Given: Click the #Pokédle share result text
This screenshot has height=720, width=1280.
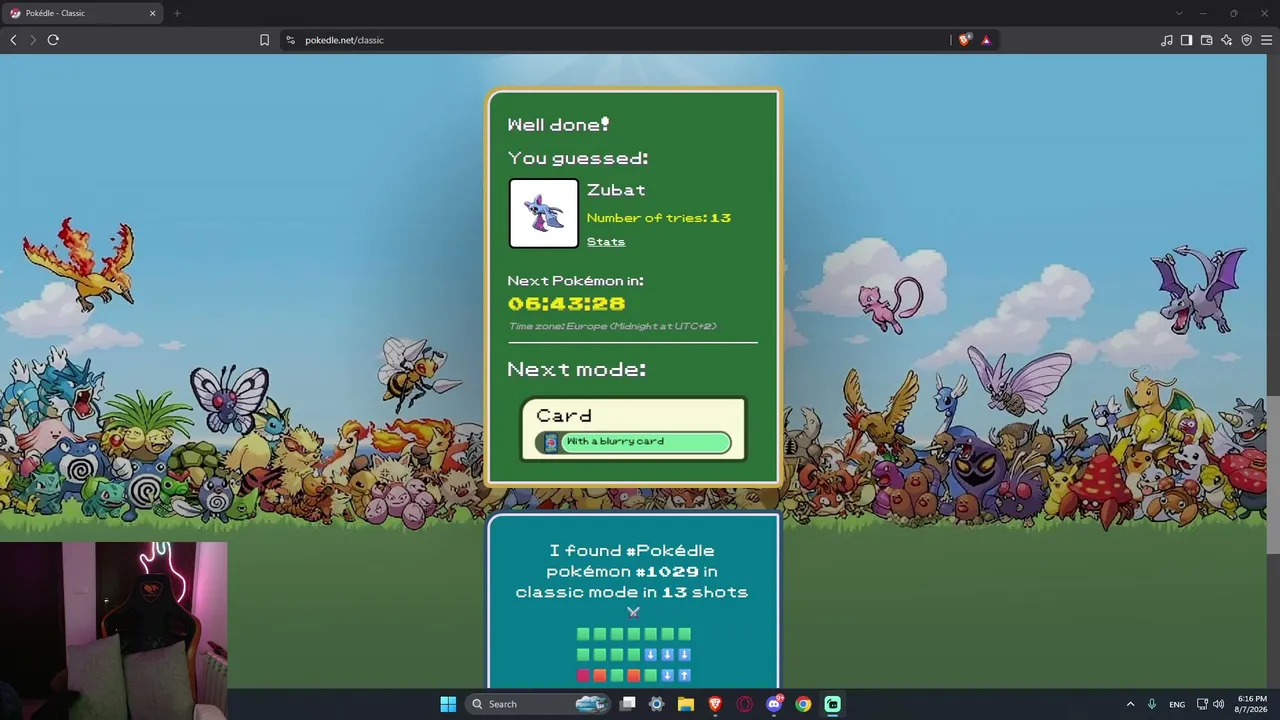Looking at the screenshot, I should pyautogui.click(x=632, y=571).
